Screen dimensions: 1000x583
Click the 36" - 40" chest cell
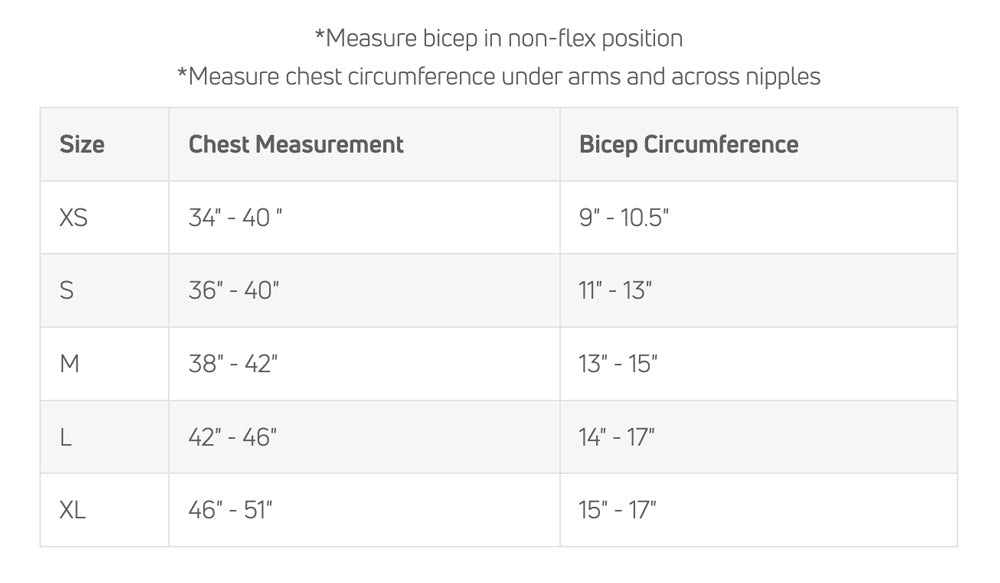click(364, 291)
